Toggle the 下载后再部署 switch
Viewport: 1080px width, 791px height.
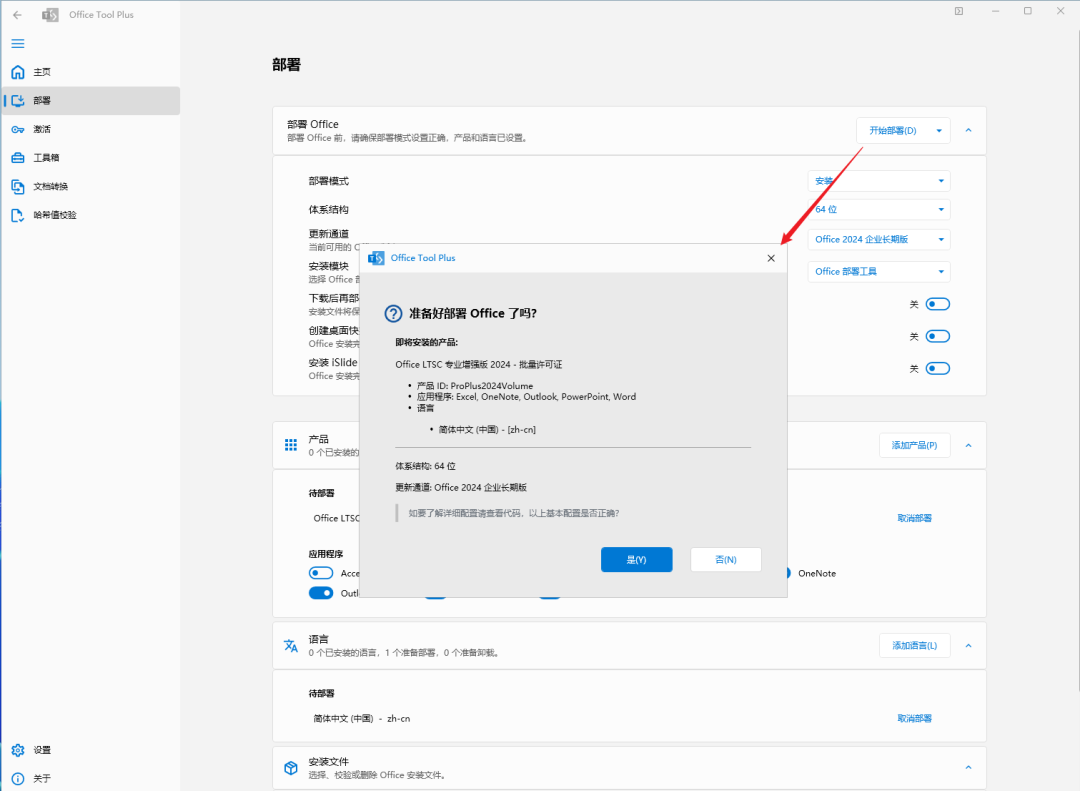coord(937,304)
